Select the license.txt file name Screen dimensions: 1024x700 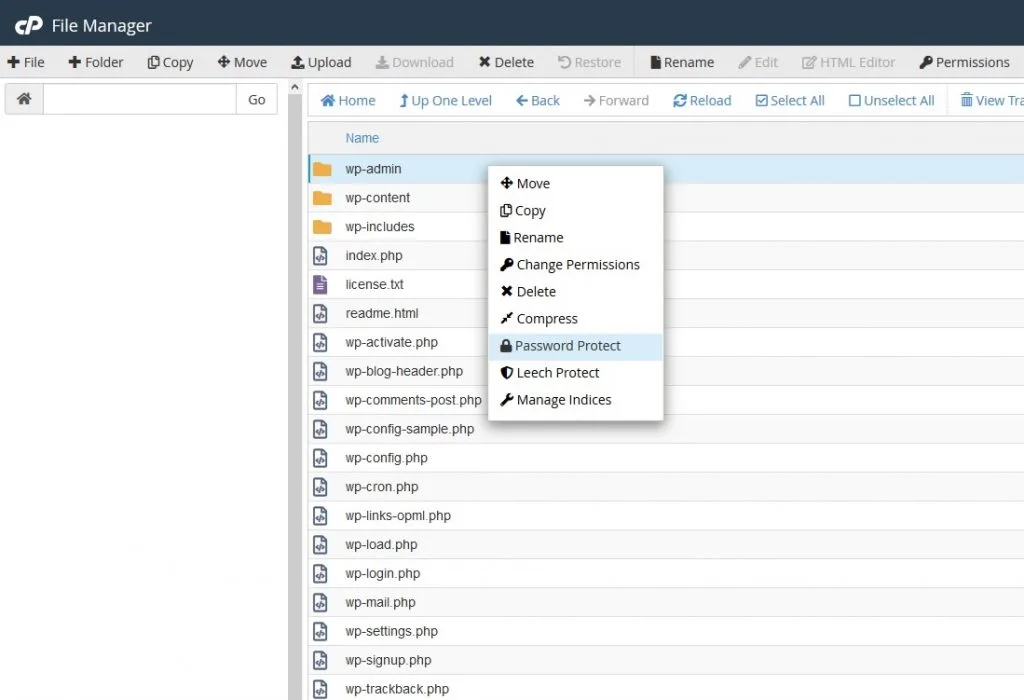pyautogui.click(x=374, y=284)
